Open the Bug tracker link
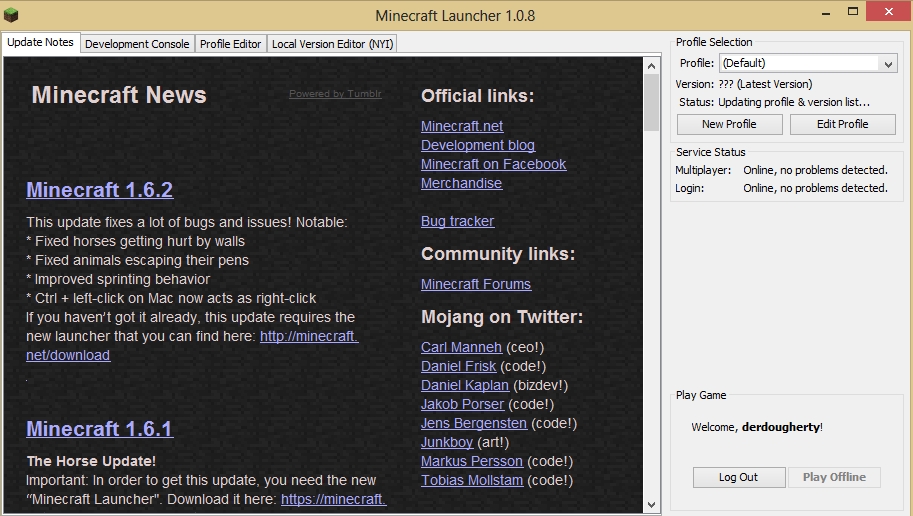This screenshot has height=516, width=913. (x=457, y=221)
